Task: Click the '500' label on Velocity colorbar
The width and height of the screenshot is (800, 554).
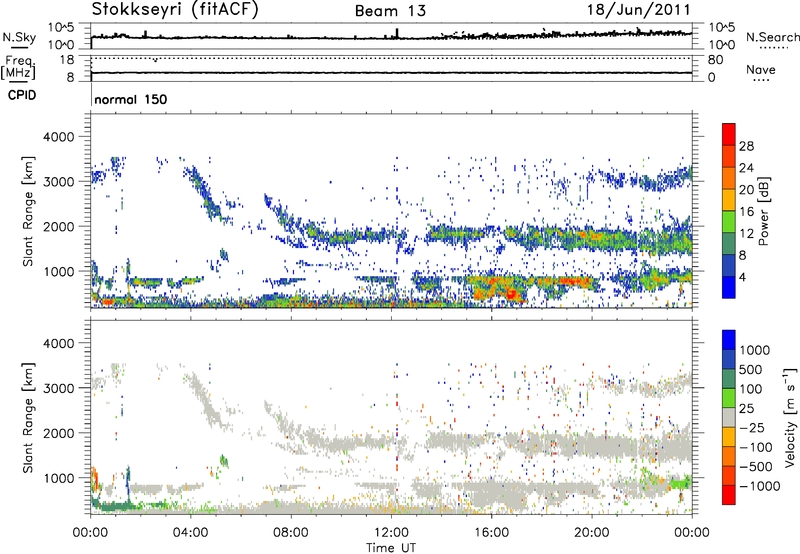Action: (751, 369)
